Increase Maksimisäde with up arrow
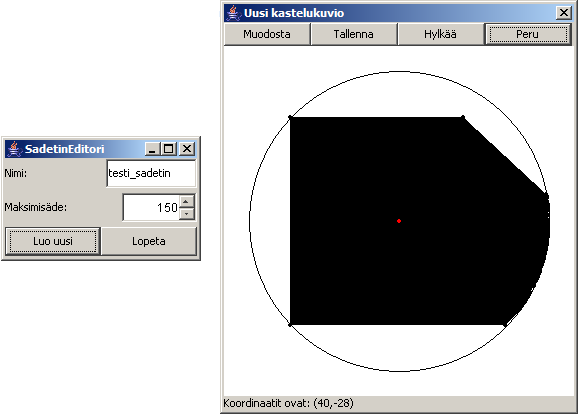 187,201
